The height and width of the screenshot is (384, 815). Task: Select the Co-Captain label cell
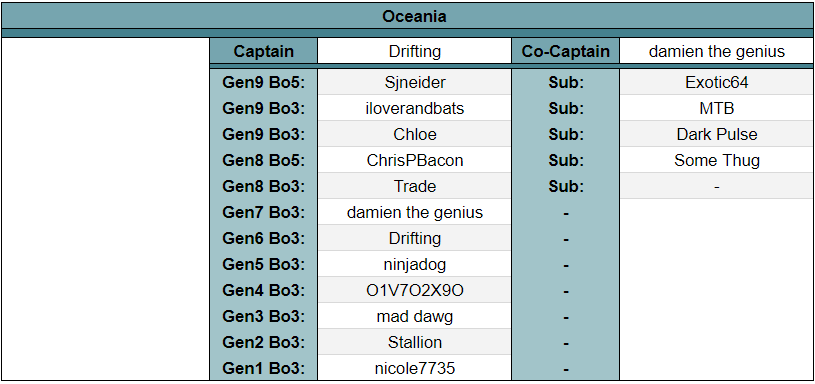click(x=566, y=51)
